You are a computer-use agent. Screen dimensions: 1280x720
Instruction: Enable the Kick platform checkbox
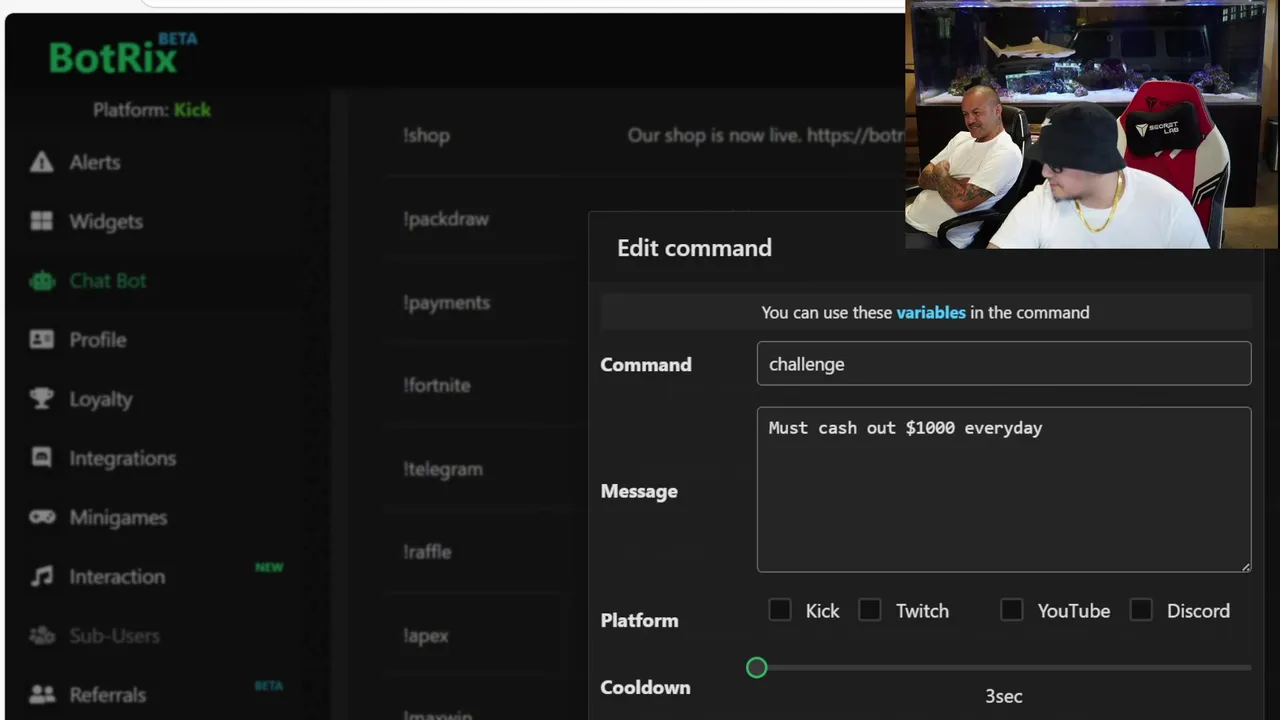[x=780, y=610]
